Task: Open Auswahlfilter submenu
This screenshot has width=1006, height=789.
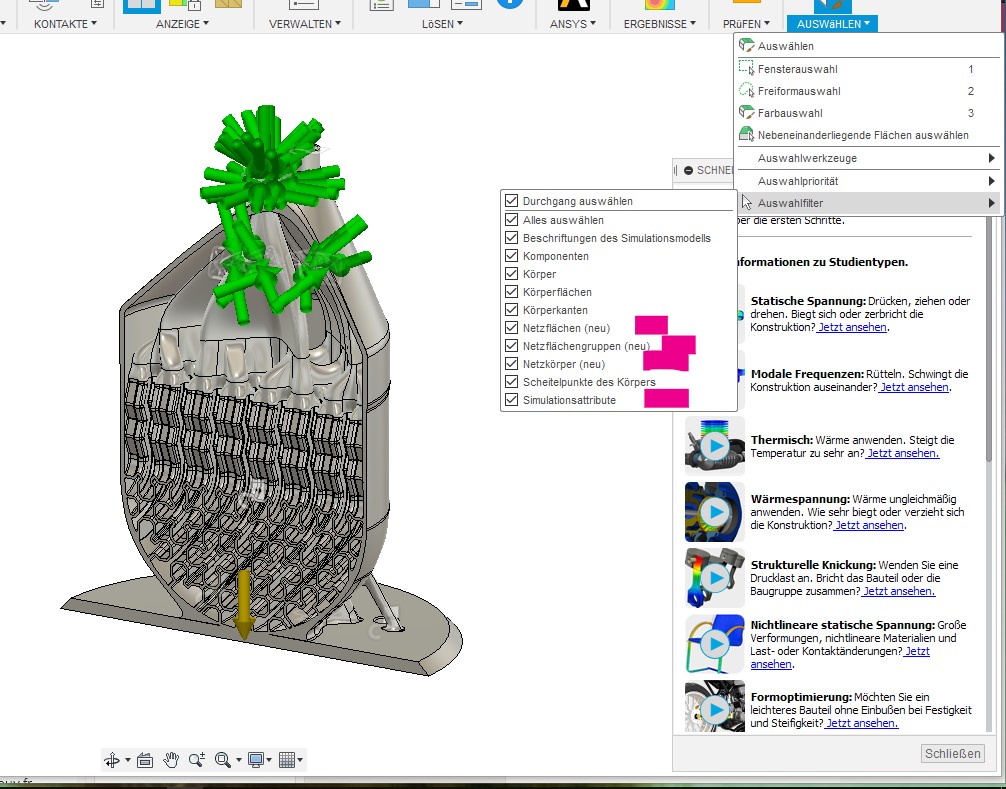Action: tap(869, 203)
